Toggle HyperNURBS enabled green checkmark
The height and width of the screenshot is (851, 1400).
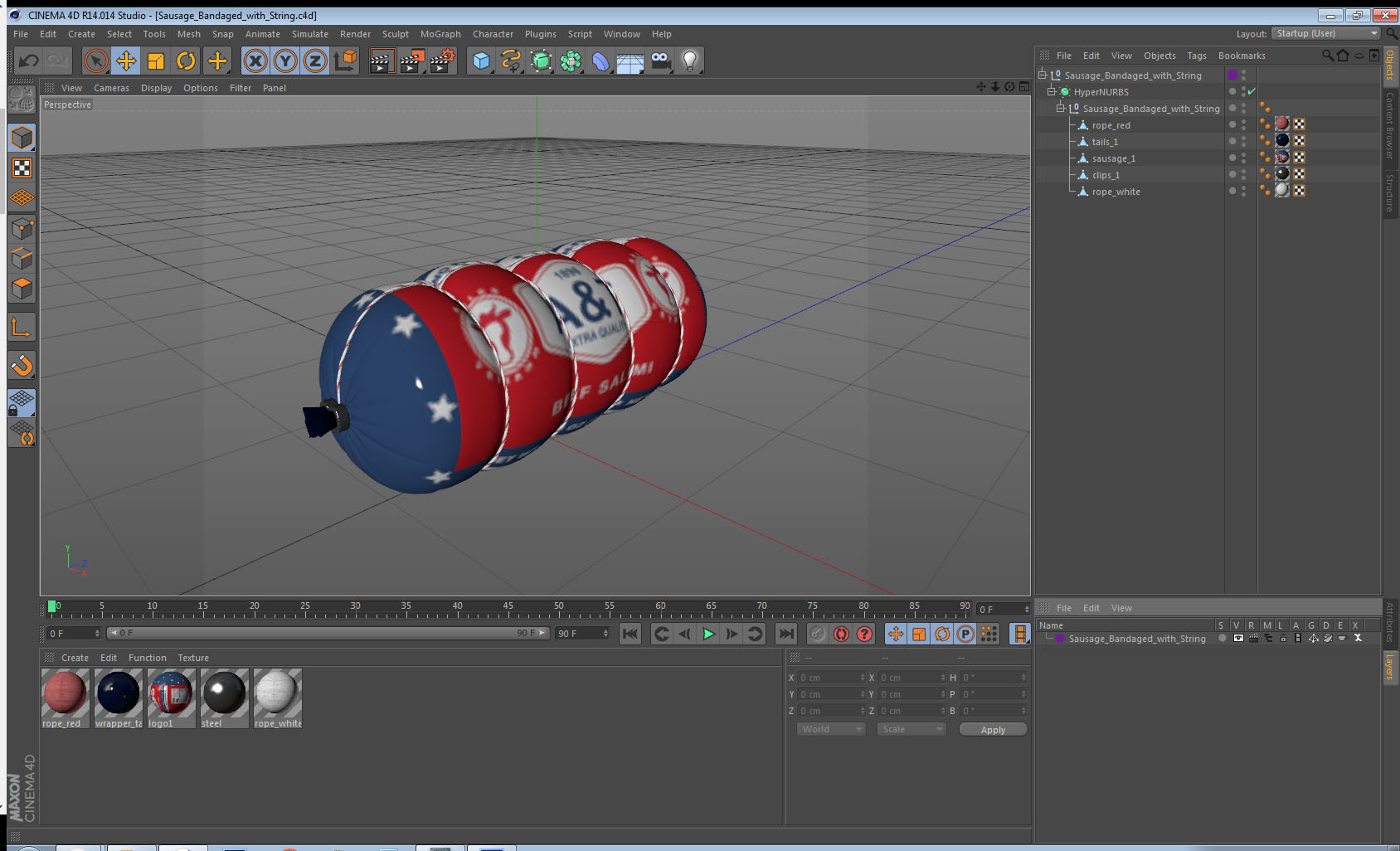tap(1252, 92)
